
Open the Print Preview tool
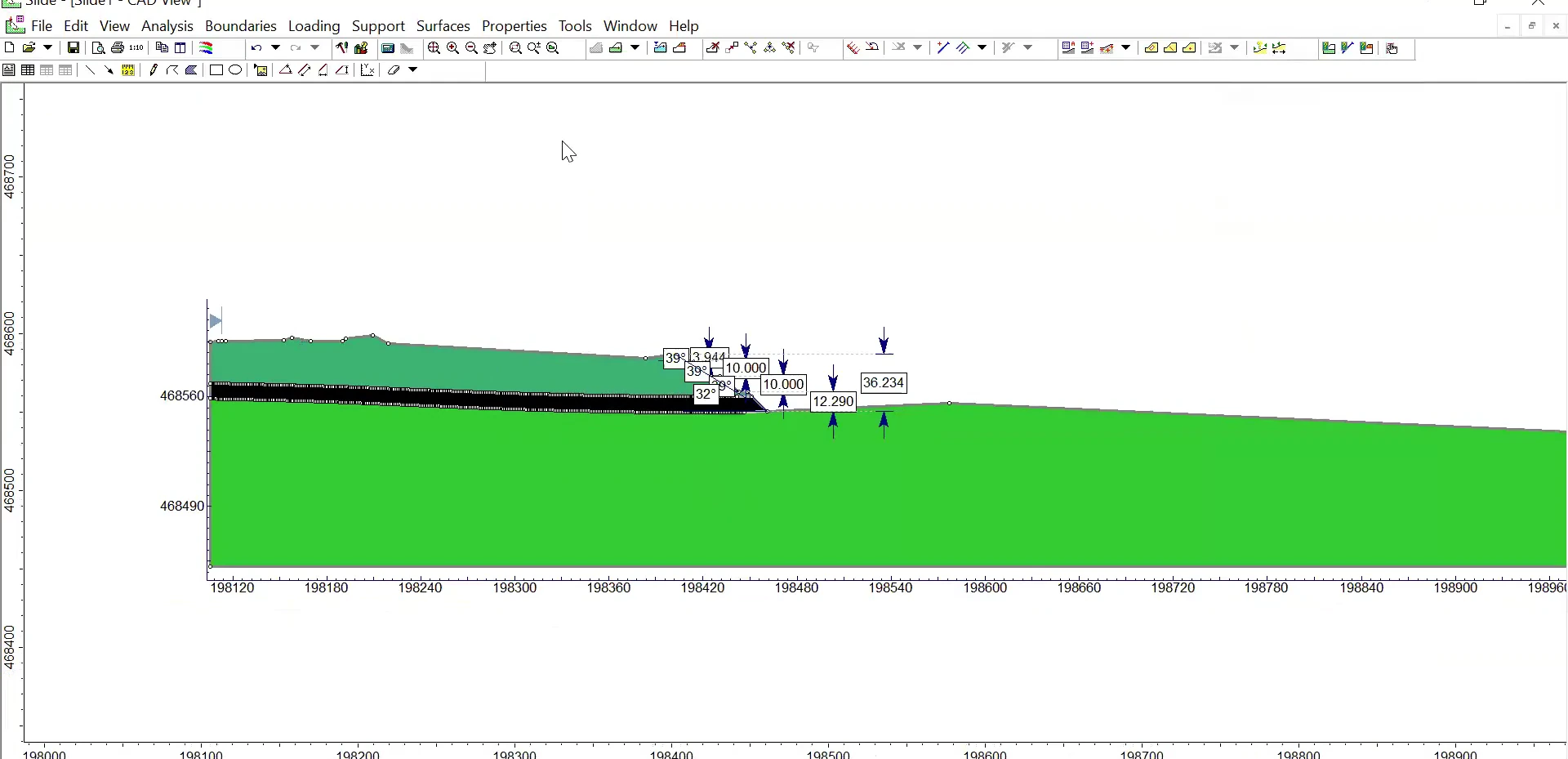[x=98, y=48]
